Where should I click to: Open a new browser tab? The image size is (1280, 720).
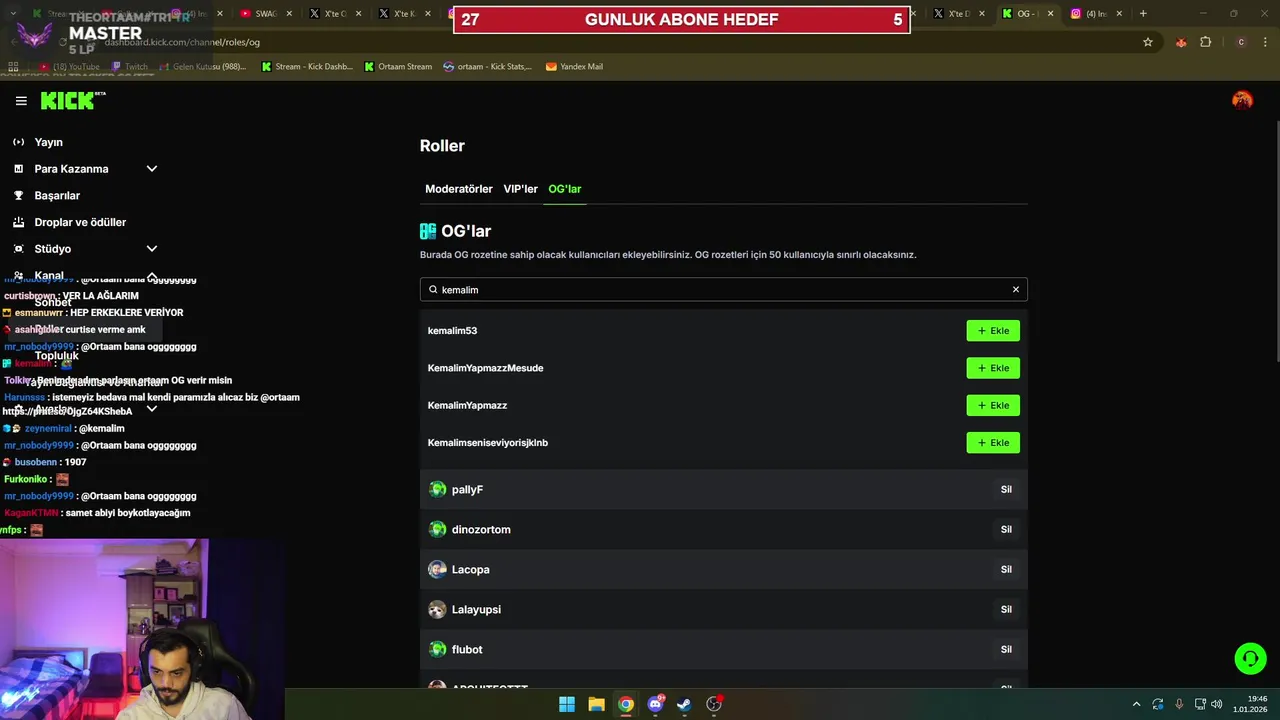point(1143,14)
